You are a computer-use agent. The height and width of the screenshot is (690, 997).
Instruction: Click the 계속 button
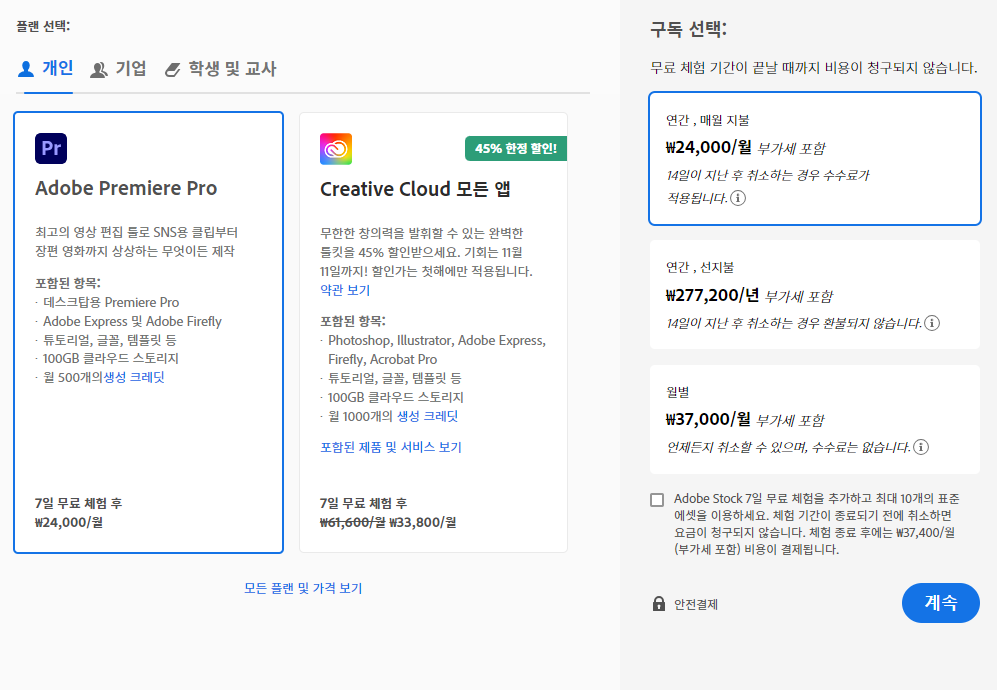point(940,603)
